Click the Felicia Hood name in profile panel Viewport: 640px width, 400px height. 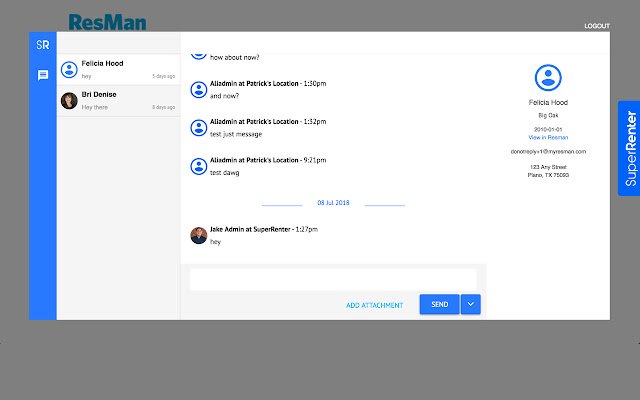tap(548, 102)
